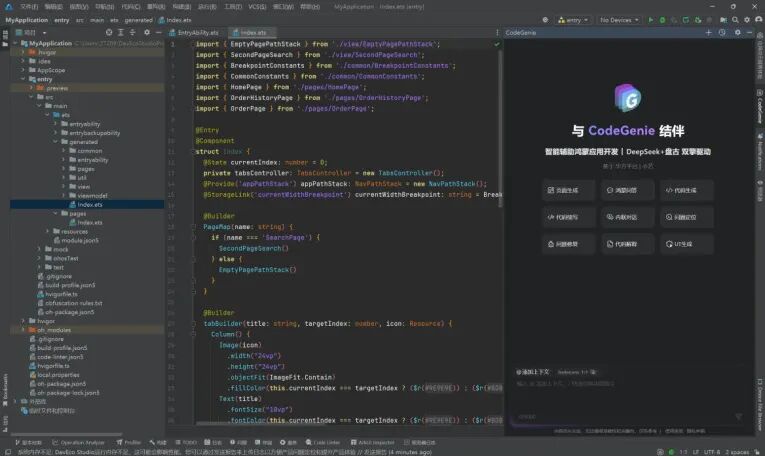Viewport: 765px width, 457px height.
Task: Expand the AppScope folder
Action: pyautogui.click(x=23, y=70)
